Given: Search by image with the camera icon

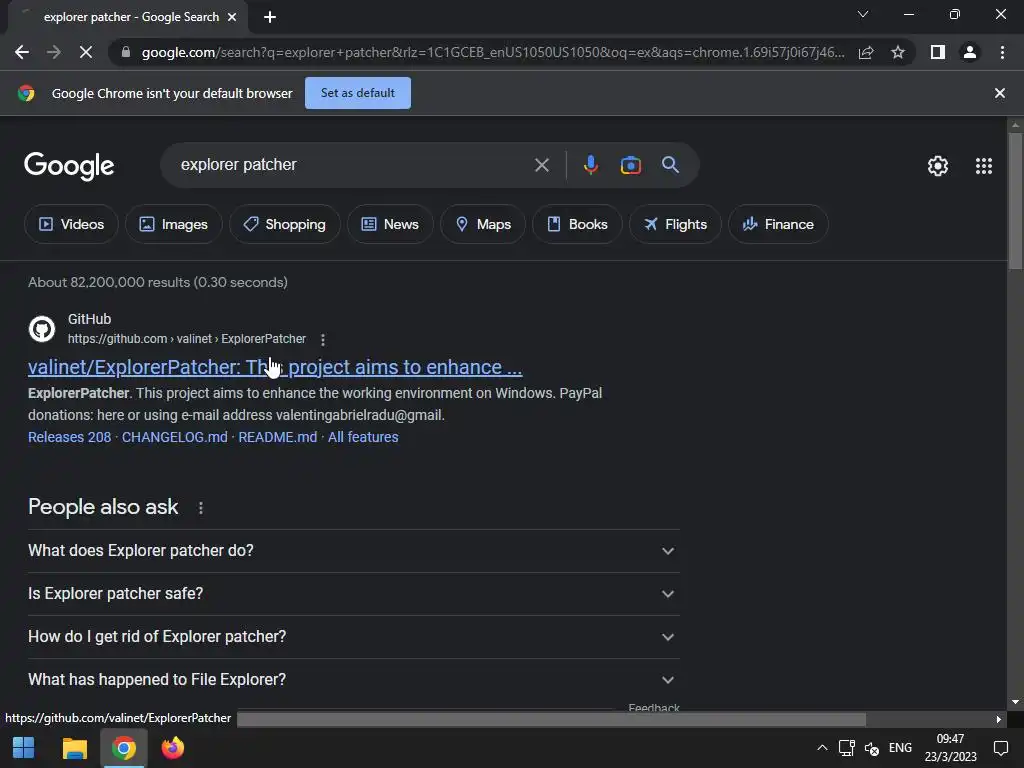Looking at the screenshot, I should tap(630, 165).
